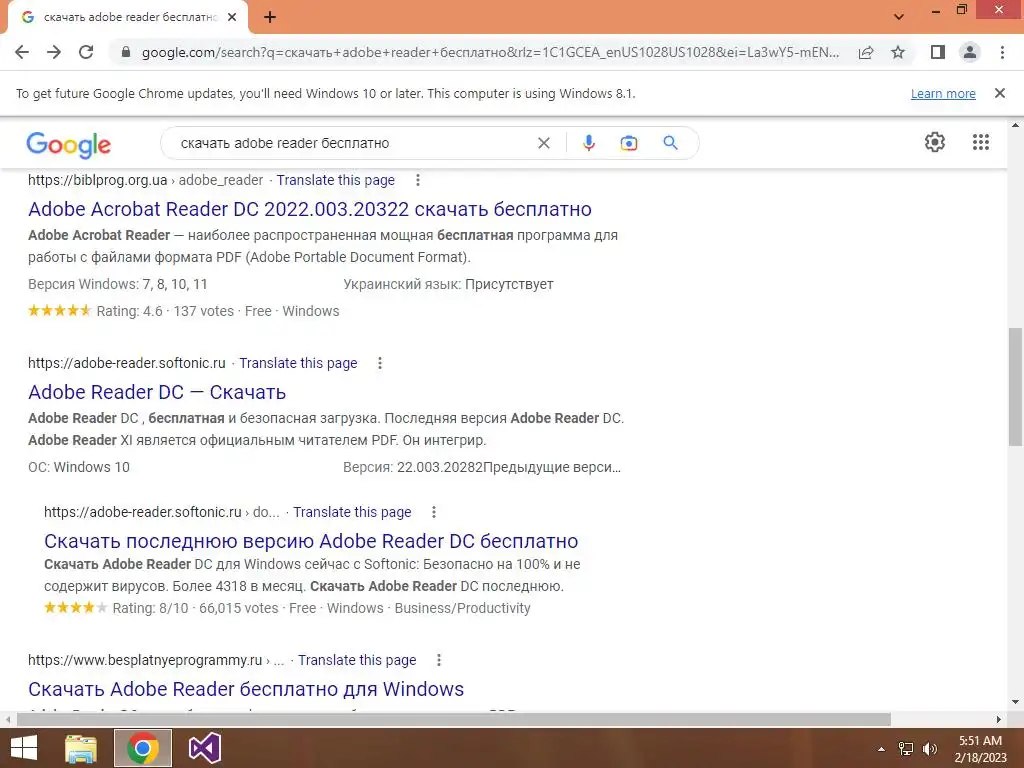Image resolution: width=1024 pixels, height=768 pixels.
Task: Open more options for biblprog result
Action: coord(418,180)
